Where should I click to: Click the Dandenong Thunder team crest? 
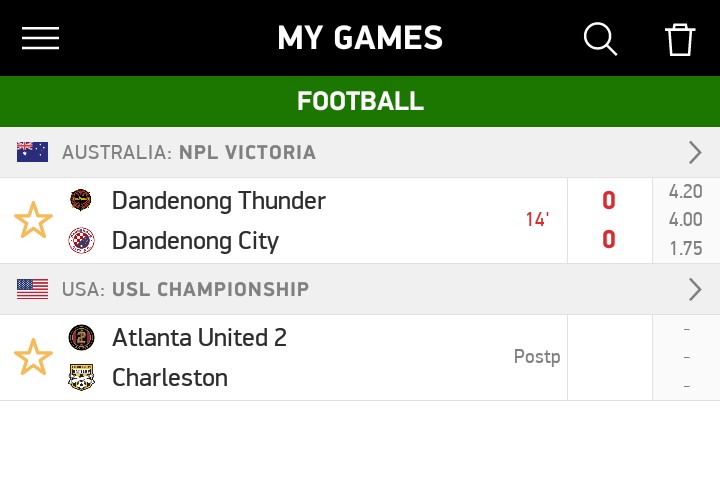[x=81, y=200]
